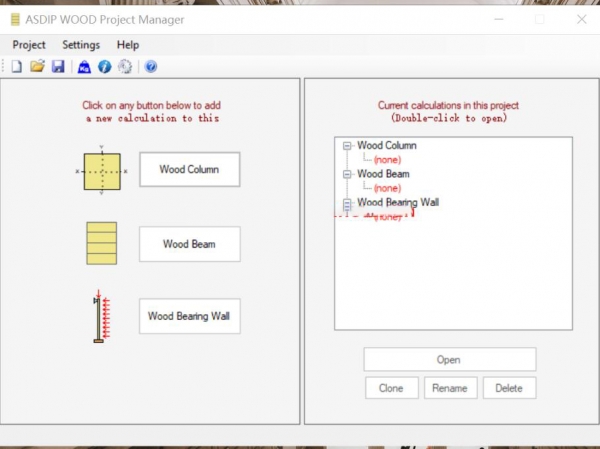Open settings via the gear icon in the toolbar

tap(125, 67)
